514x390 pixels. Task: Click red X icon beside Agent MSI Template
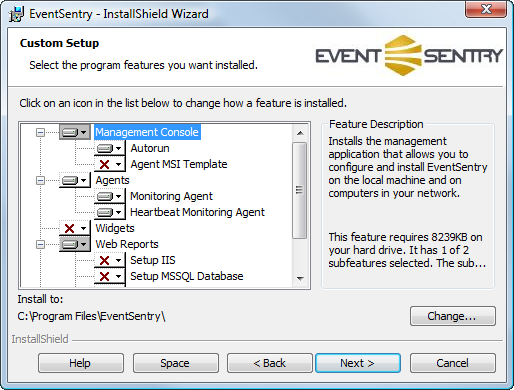pyautogui.click(x=109, y=164)
